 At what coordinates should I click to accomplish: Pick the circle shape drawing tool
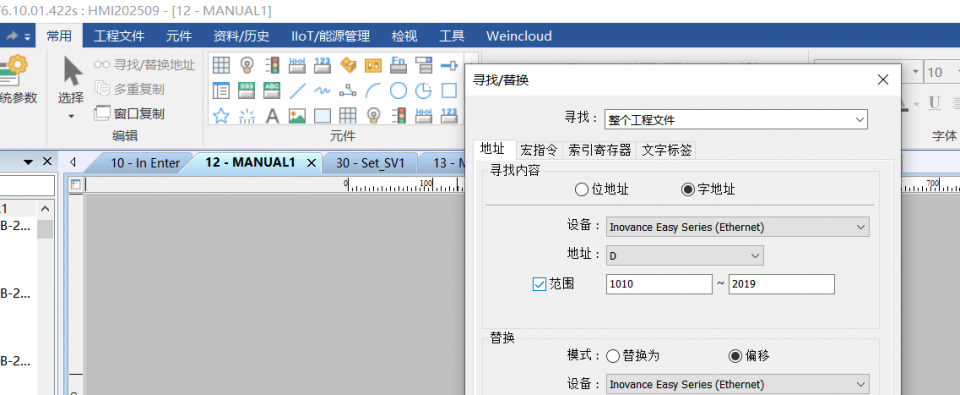tap(399, 91)
